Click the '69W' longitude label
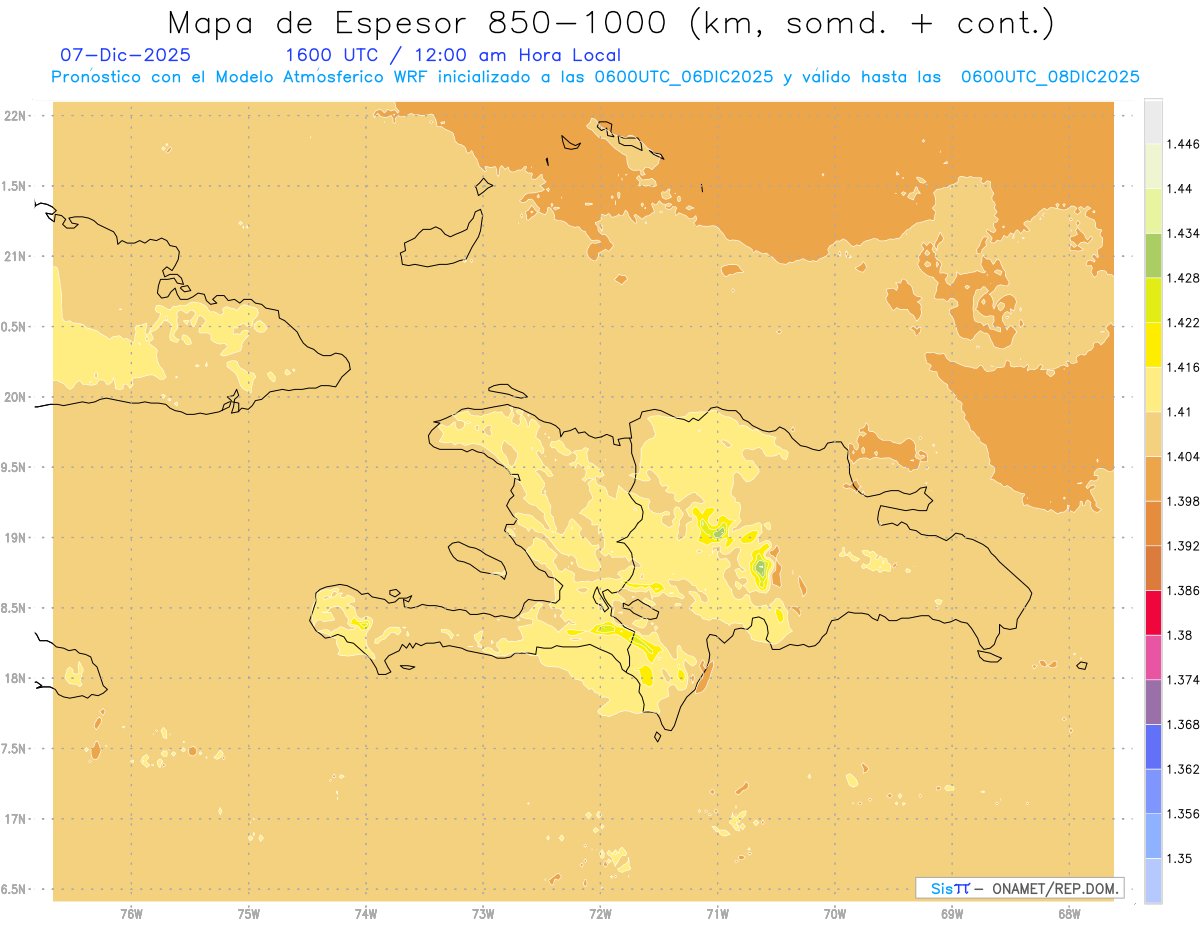 (952, 913)
